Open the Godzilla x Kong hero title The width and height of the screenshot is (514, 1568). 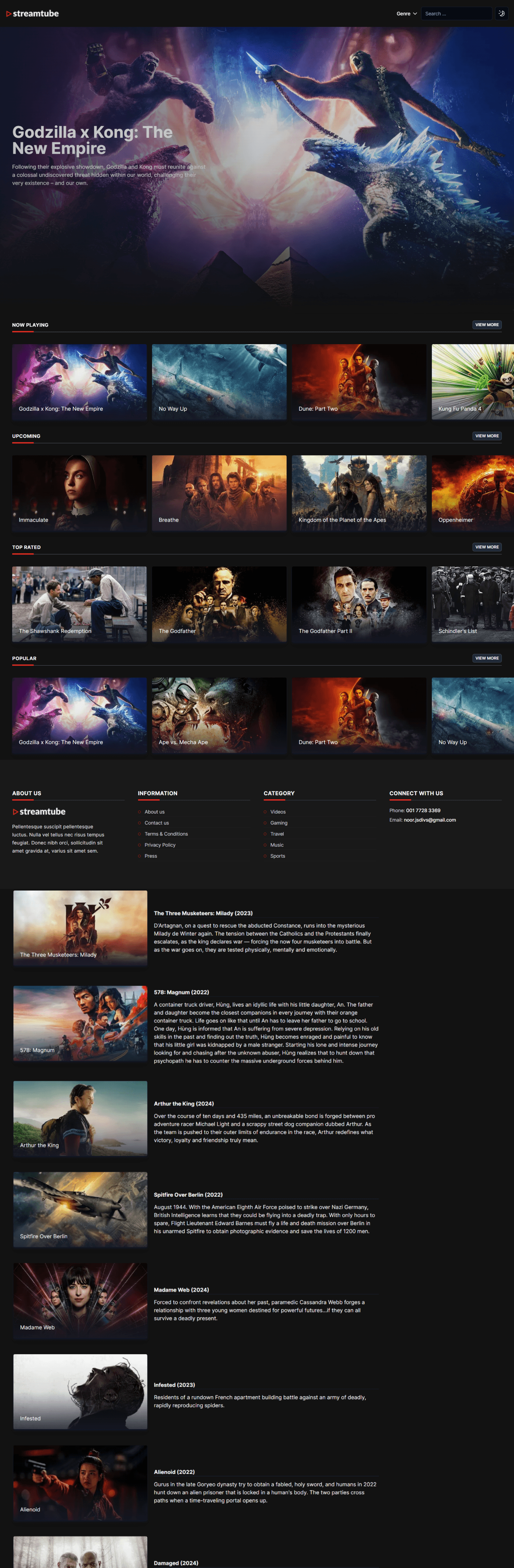pos(93,140)
